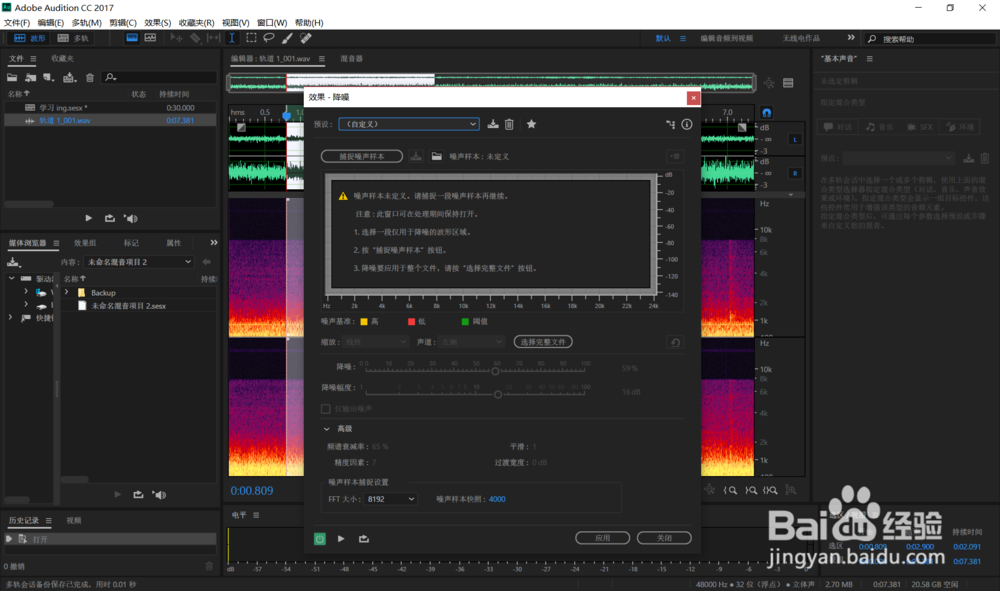Image resolution: width=1000 pixels, height=591 pixels.
Task: Select the Paintbrush Selection tool
Action: (x=288, y=38)
